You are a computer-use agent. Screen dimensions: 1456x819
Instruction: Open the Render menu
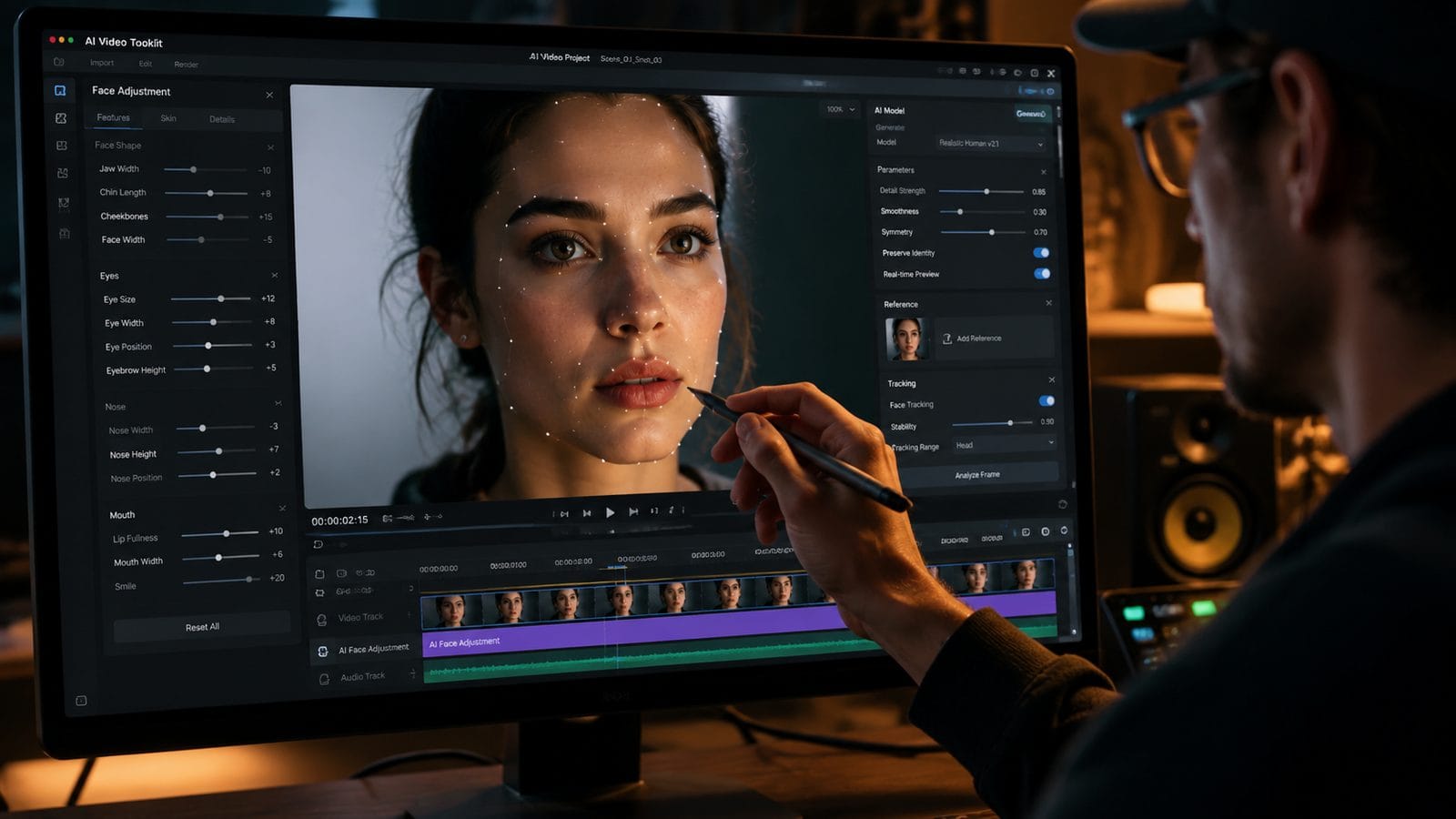(x=187, y=65)
